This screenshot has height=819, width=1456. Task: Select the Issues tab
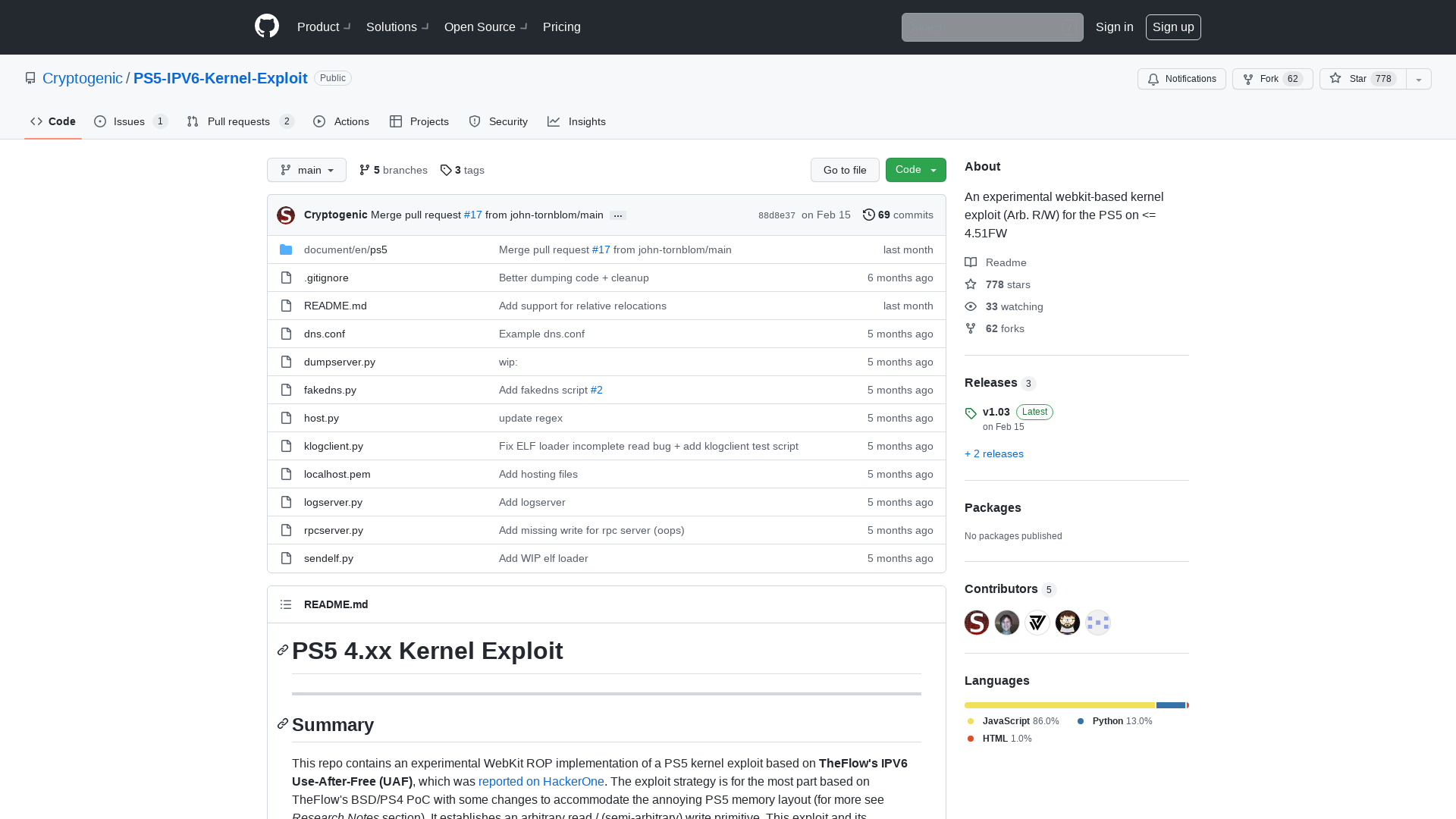129,121
